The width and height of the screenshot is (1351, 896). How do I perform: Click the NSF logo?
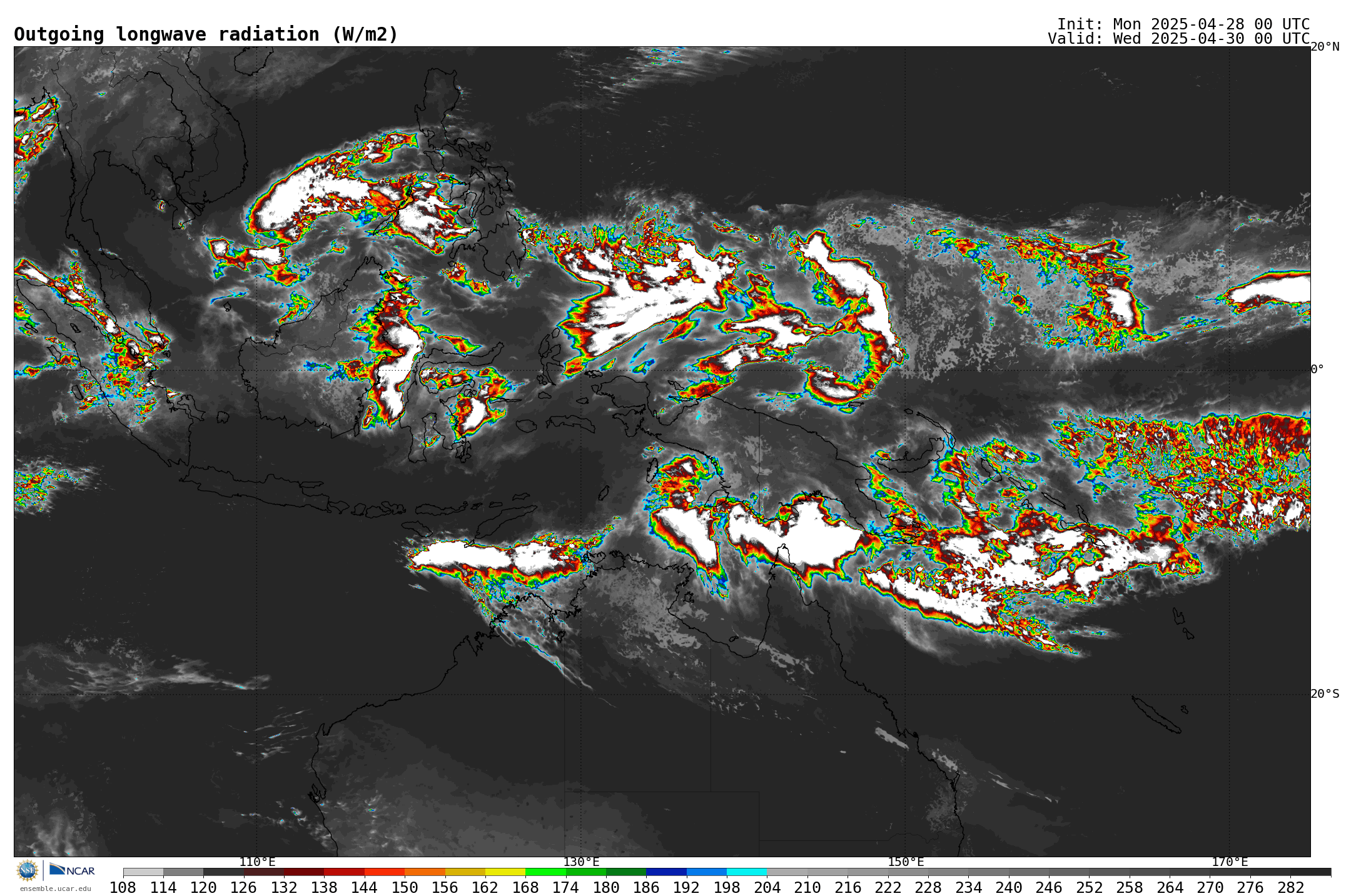pos(28,870)
